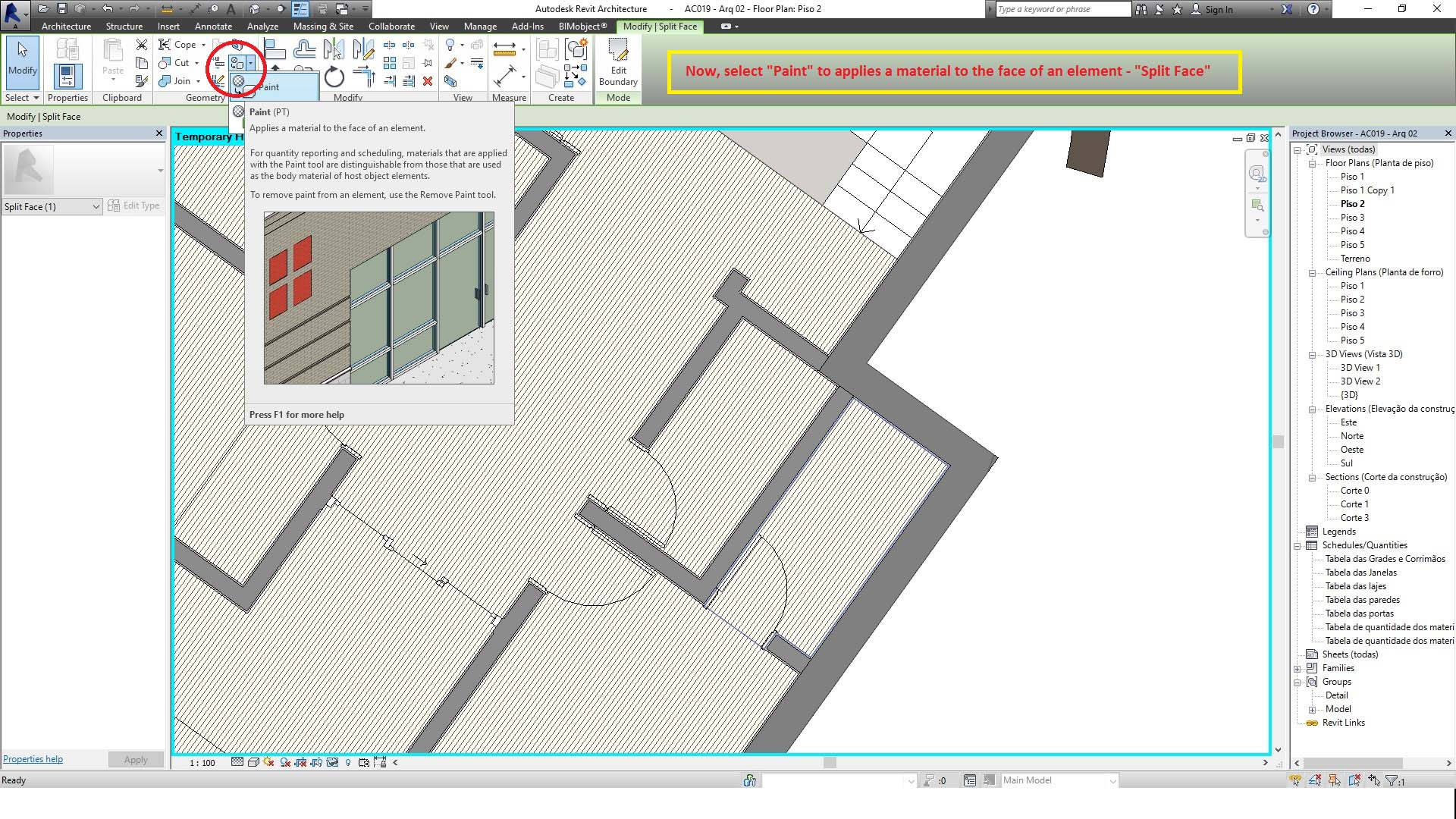Viewport: 1456px width, 819px height.
Task: Click the Create Group icon
Action: click(x=576, y=50)
